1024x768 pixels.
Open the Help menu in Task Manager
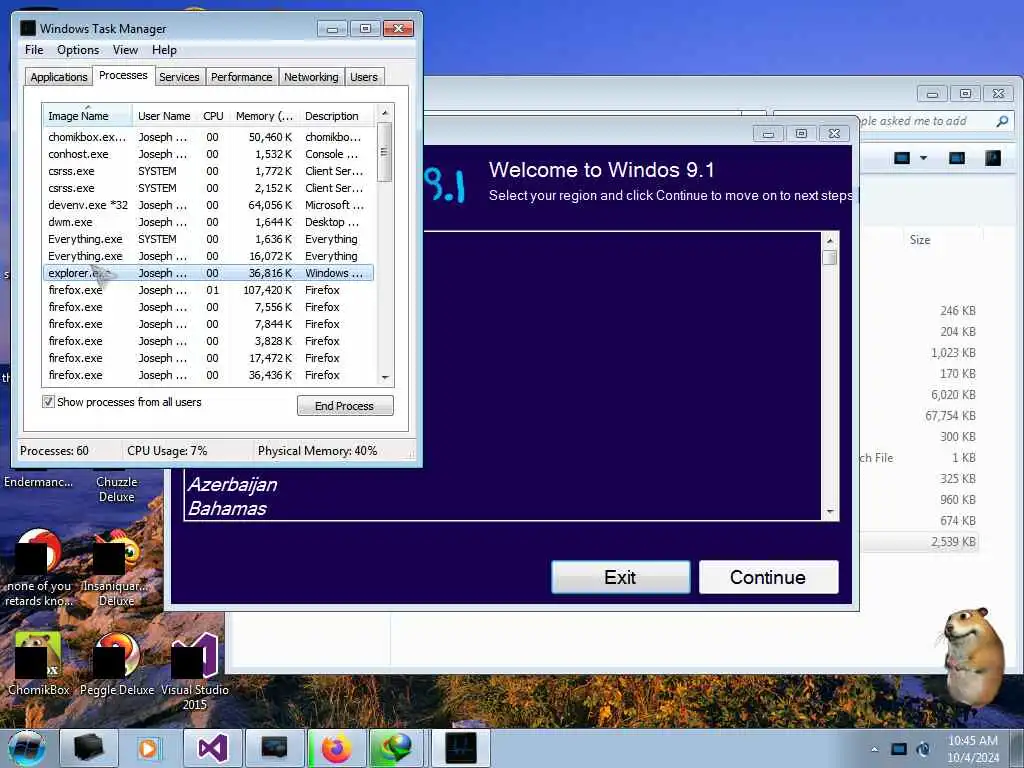(164, 50)
